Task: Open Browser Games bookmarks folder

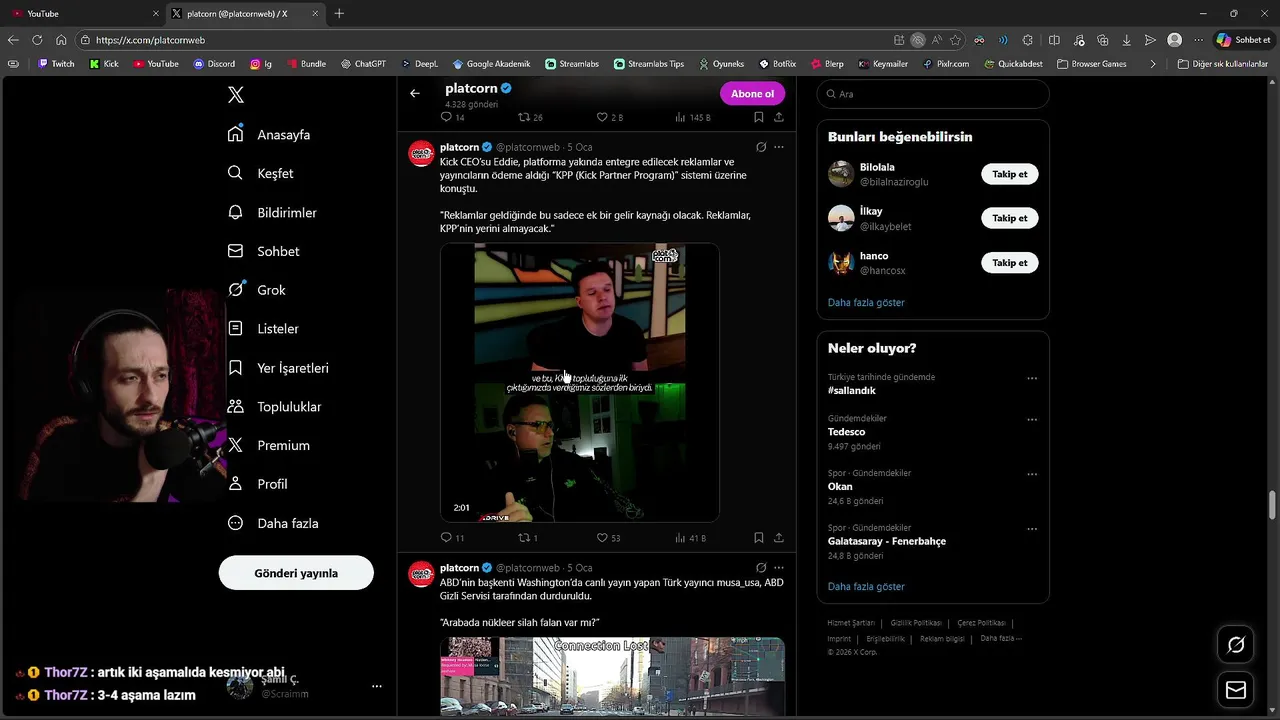Action: [1092, 64]
